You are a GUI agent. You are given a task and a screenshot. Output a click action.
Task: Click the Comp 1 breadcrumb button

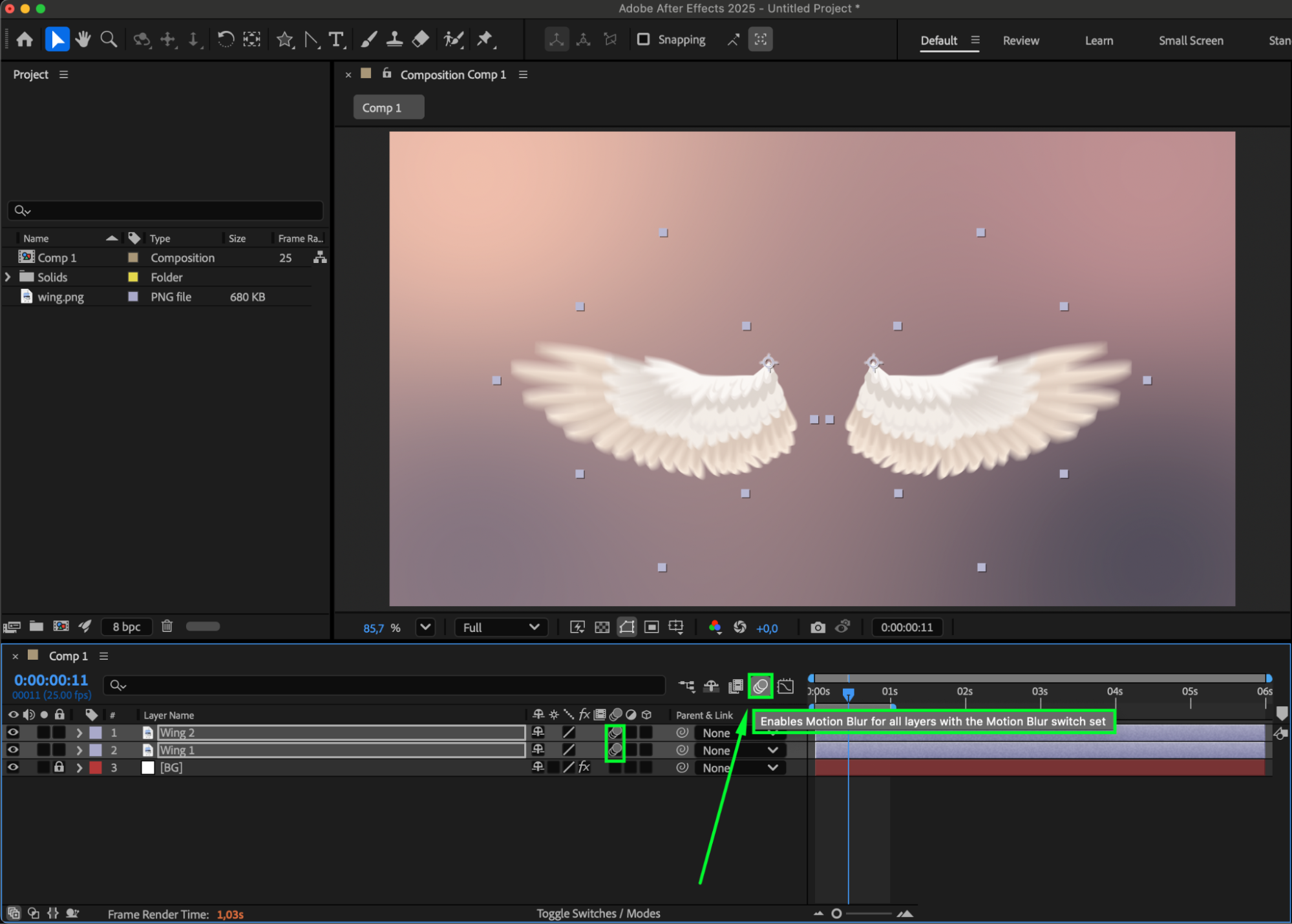tap(388, 107)
